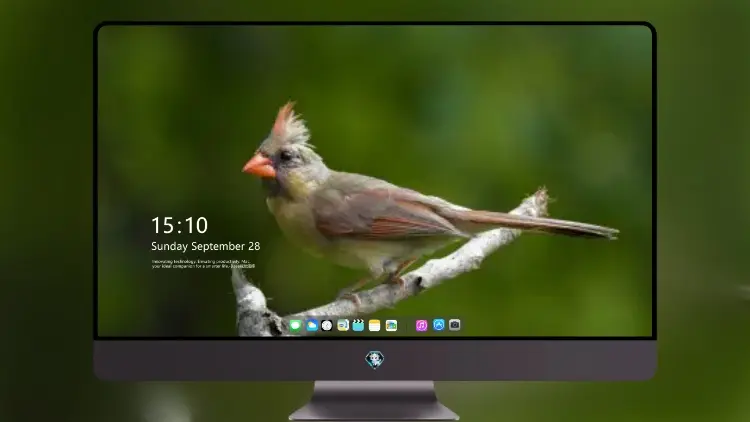Open the Photos gallery dock icon
750x422 pixels.
[391, 325]
